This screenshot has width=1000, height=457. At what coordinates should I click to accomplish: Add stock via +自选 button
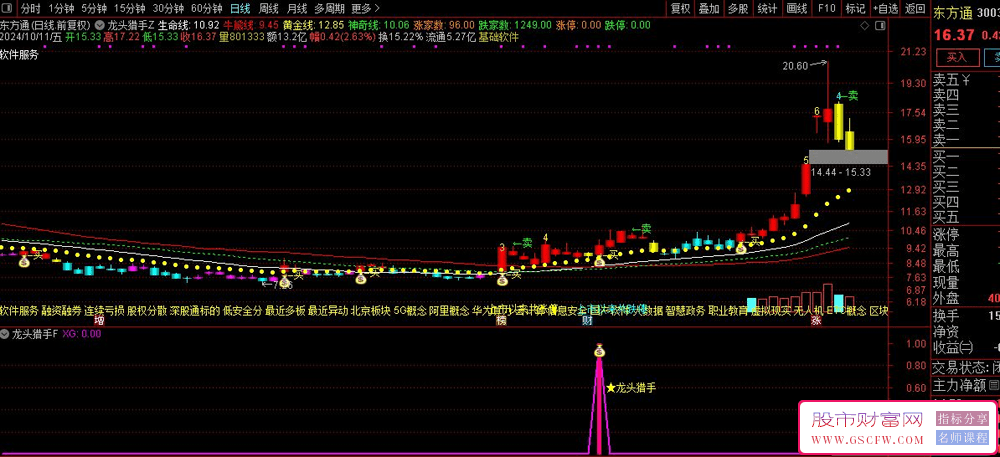[x=885, y=8]
